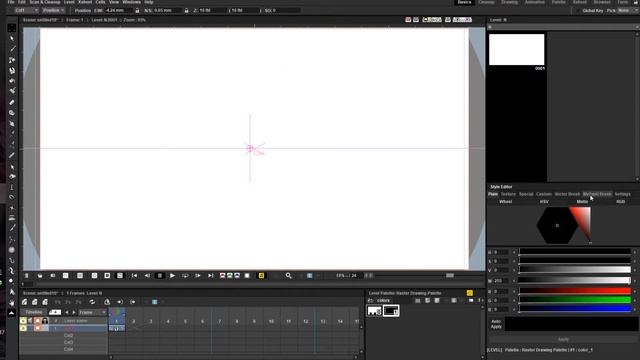
Task: Toggle the Wheel button in Style Editor
Action: 505,202
